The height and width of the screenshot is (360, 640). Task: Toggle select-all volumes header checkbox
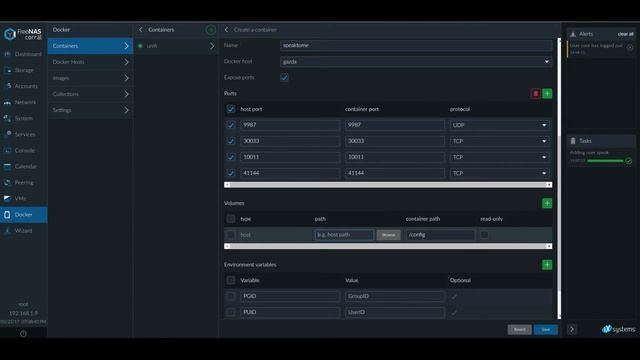(231, 219)
